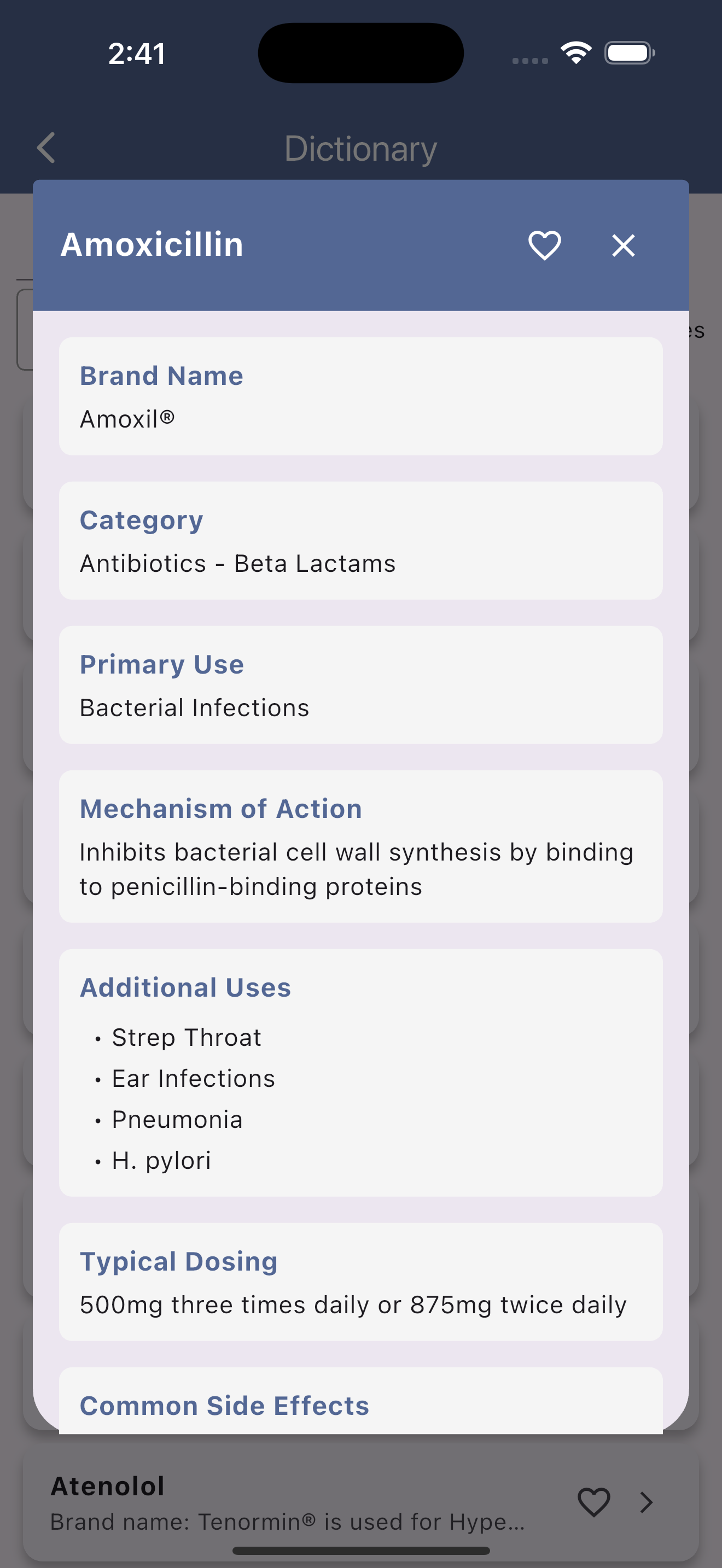Favorite Amoxicillin with the heart icon
The height and width of the screenshot is (1568, 722).
544,246
